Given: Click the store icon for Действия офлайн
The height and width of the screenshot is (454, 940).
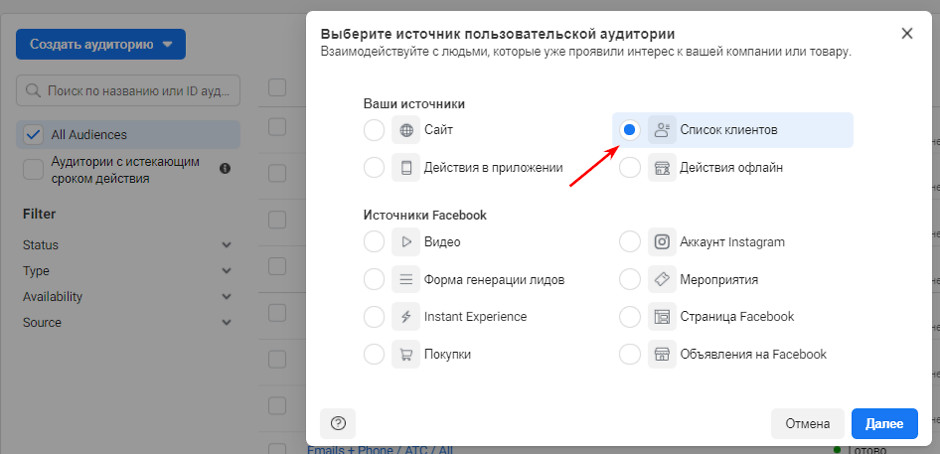Looking at the screenshot, I should point(662,168).
